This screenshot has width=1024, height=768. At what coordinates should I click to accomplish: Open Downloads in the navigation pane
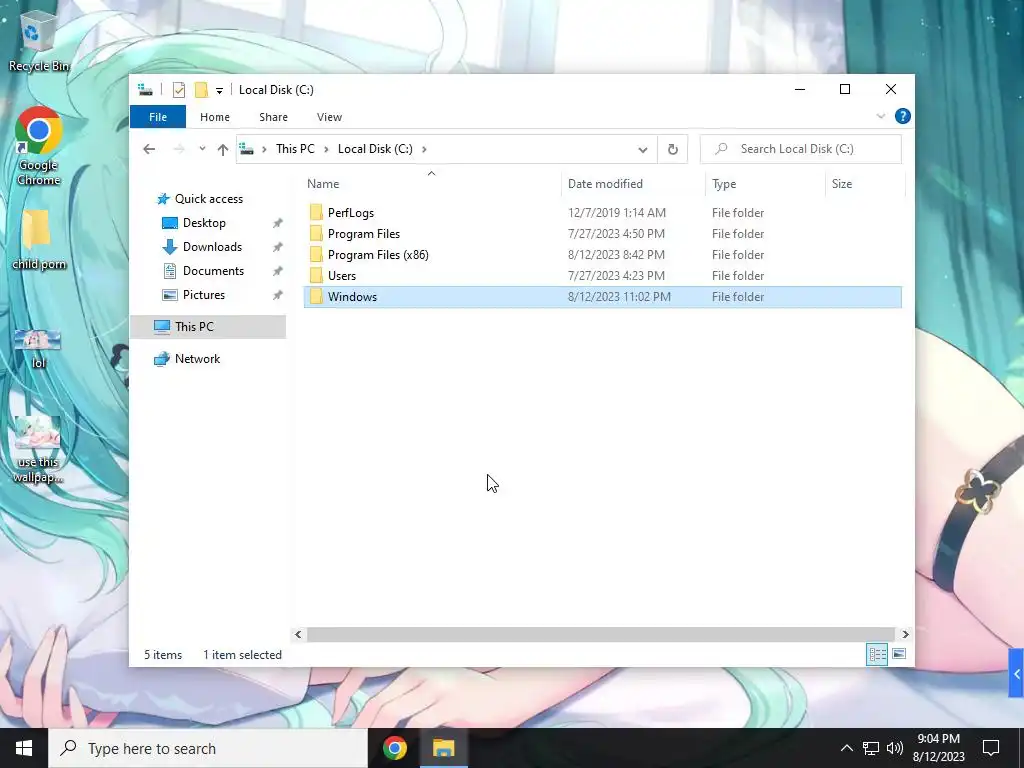coord(212,247)
